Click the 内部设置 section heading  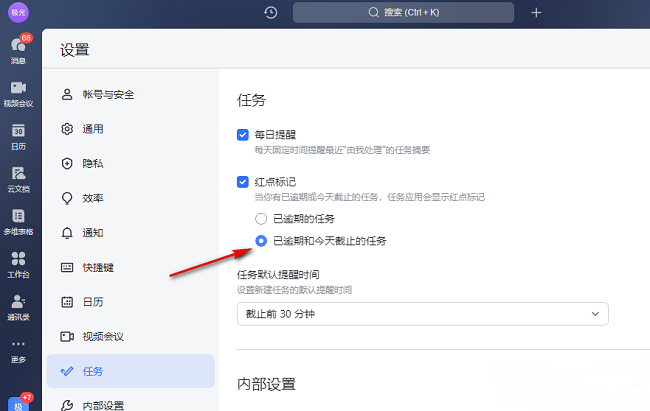coord(266,384)
